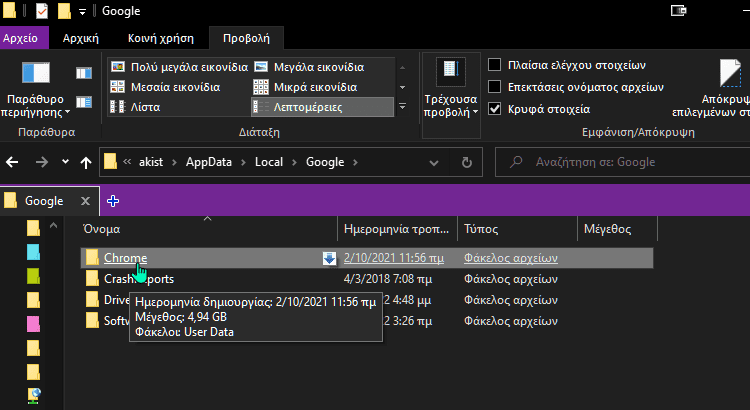The image size is (750, 410).
Task: Click the Chrome date 2/10/2021 11:56 πμ
Action: pos(394,258)
